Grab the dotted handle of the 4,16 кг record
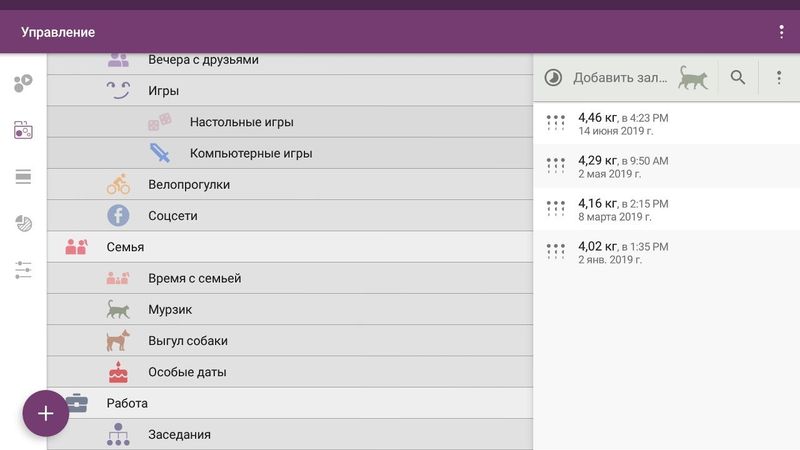The image size is (800, 450). click(556, 209)
